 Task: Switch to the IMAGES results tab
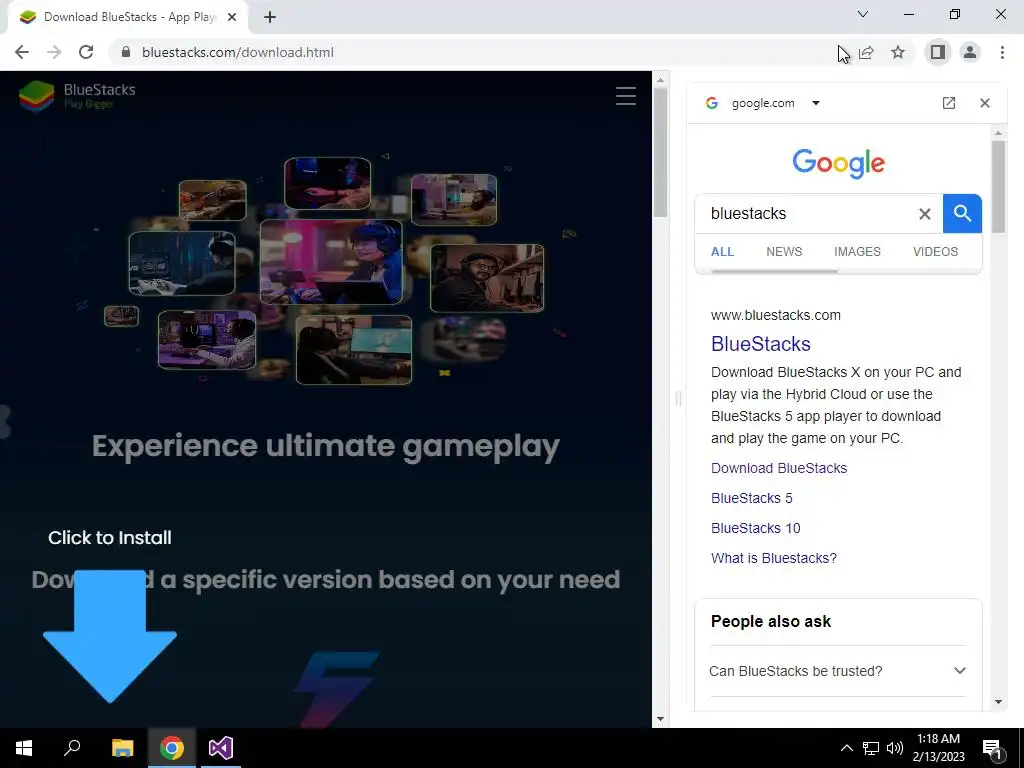tap(857, 251)
